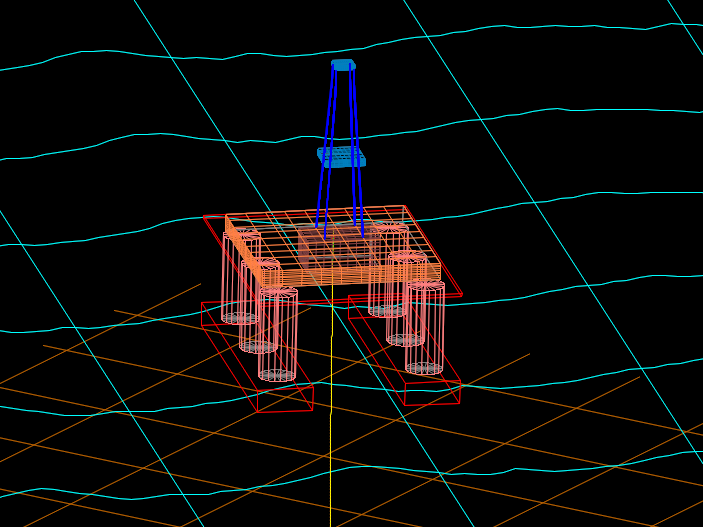Click the middle column on the right pontoon
This screenshot has width=703, height=527.
point(406,298)
